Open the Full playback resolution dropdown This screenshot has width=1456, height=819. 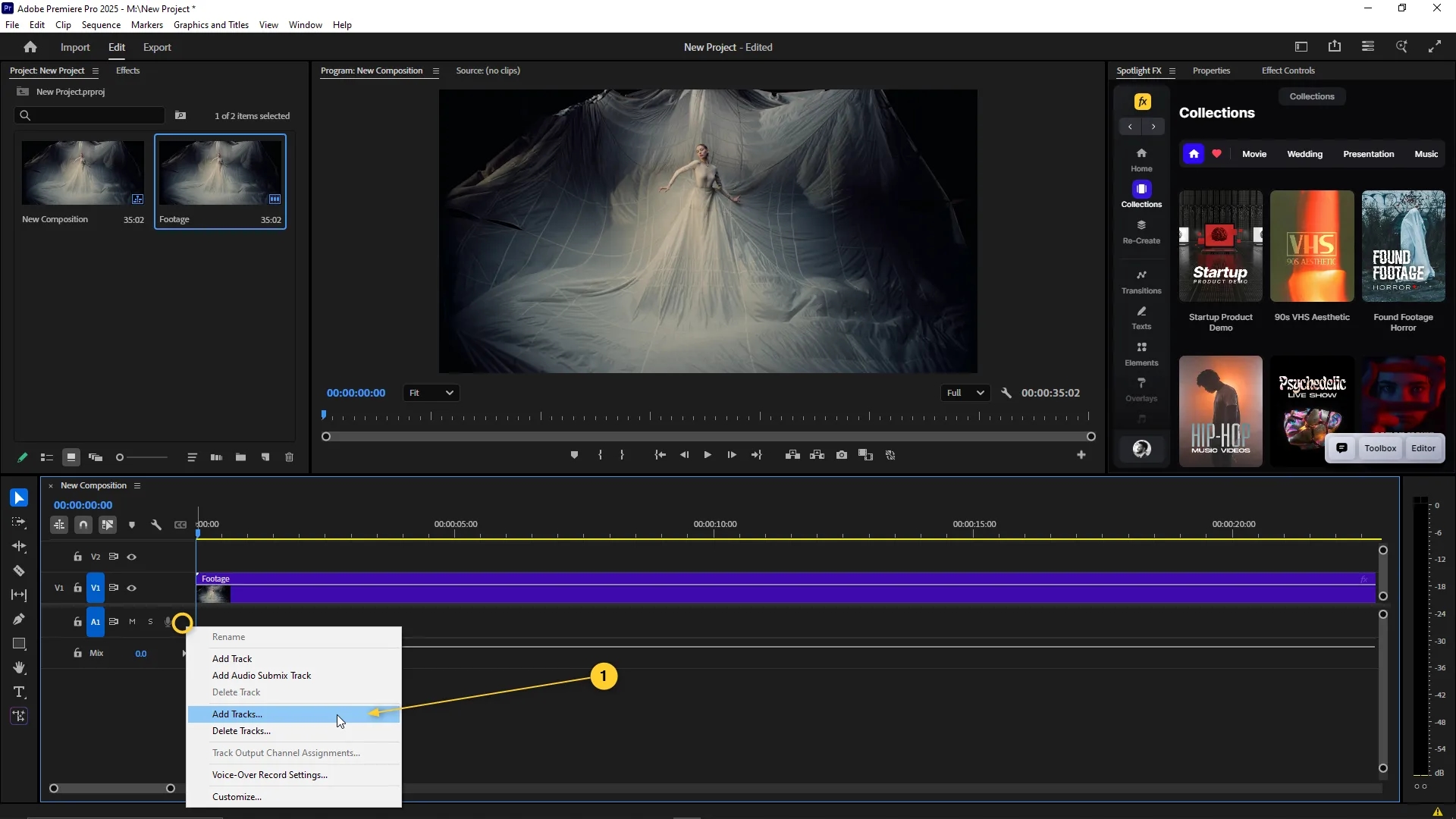click(x=965, y=393)
